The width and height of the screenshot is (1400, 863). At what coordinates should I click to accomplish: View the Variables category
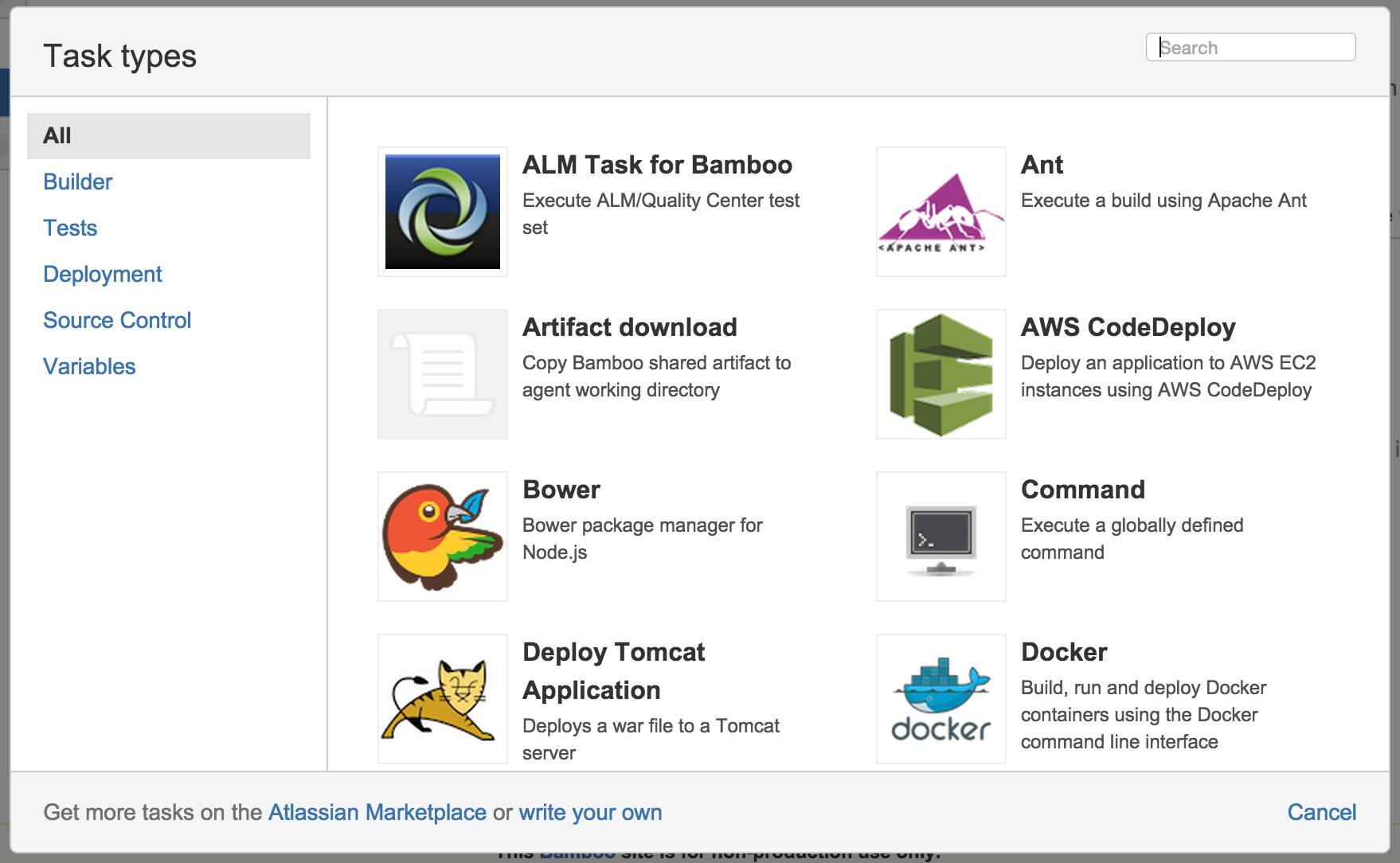[x=89, y=367]
